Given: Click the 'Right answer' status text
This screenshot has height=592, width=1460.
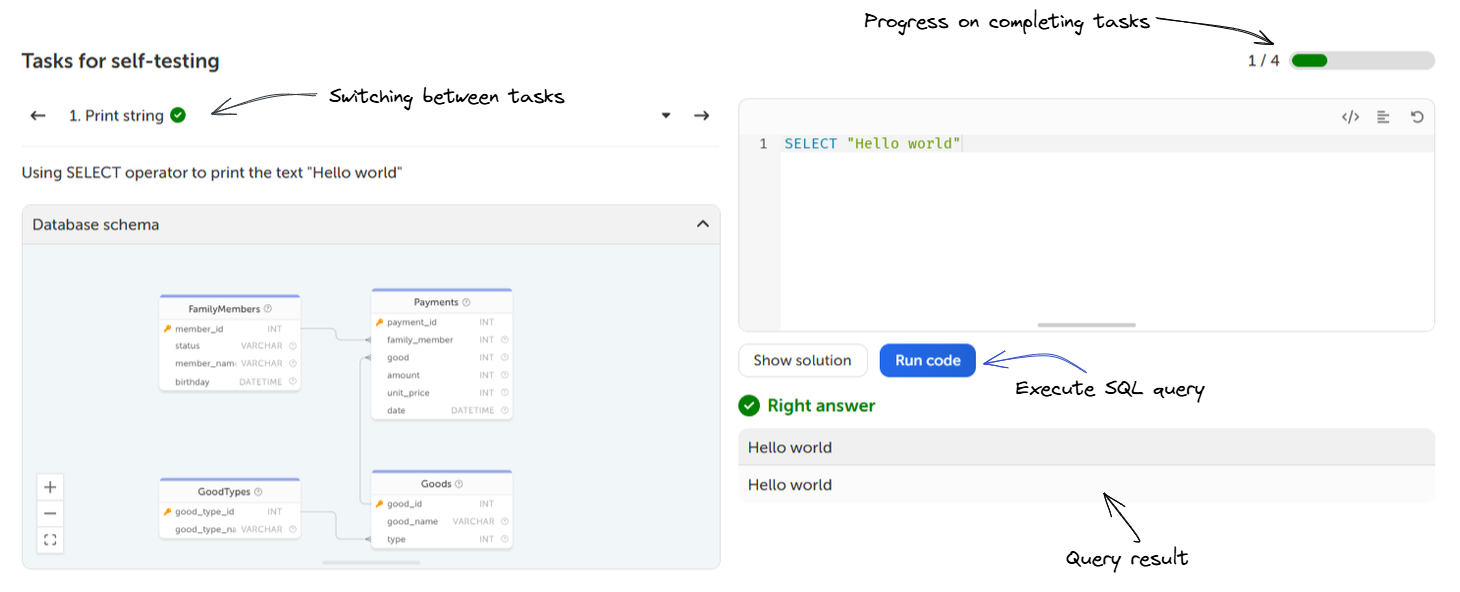Looking at the screenshot, I should (821, 406).
